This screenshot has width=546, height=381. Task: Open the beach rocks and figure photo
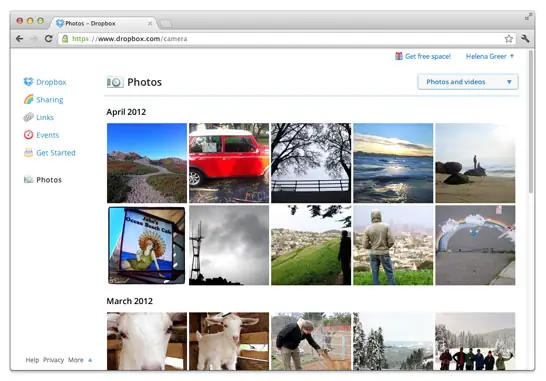point(475,163)
